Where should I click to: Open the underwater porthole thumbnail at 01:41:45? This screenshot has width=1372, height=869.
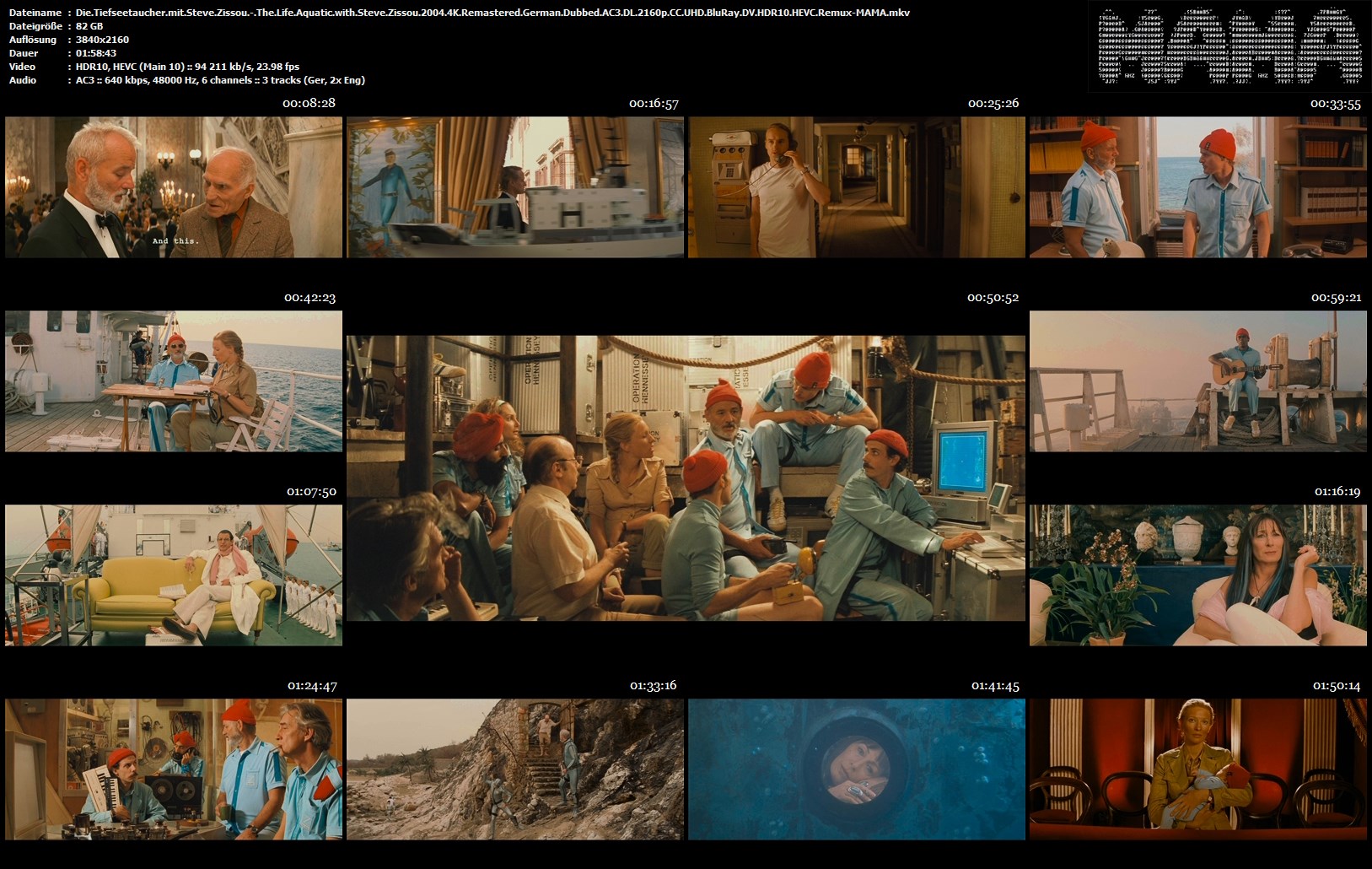click(857, 769)
